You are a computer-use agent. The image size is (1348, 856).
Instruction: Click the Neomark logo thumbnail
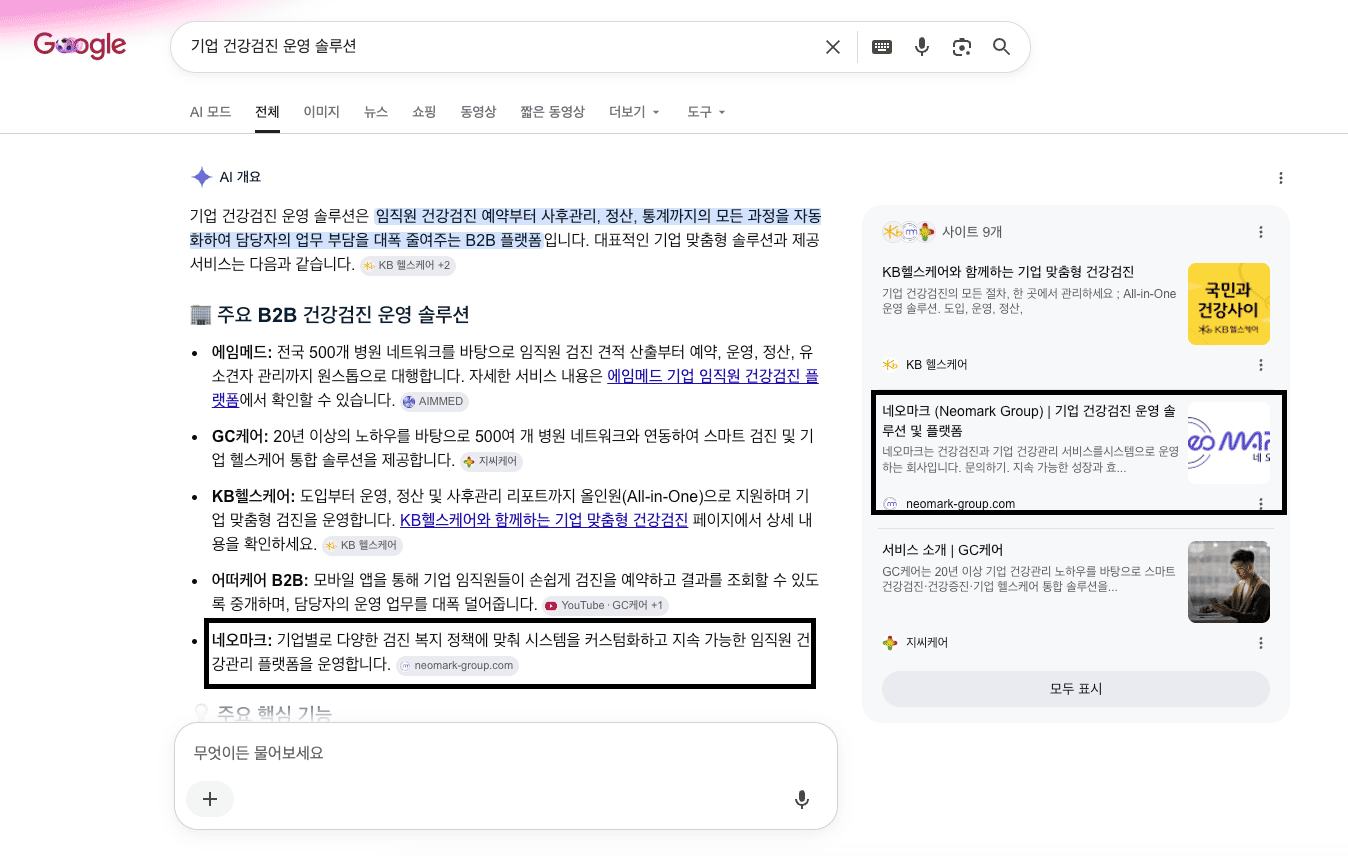point(1229,443)
